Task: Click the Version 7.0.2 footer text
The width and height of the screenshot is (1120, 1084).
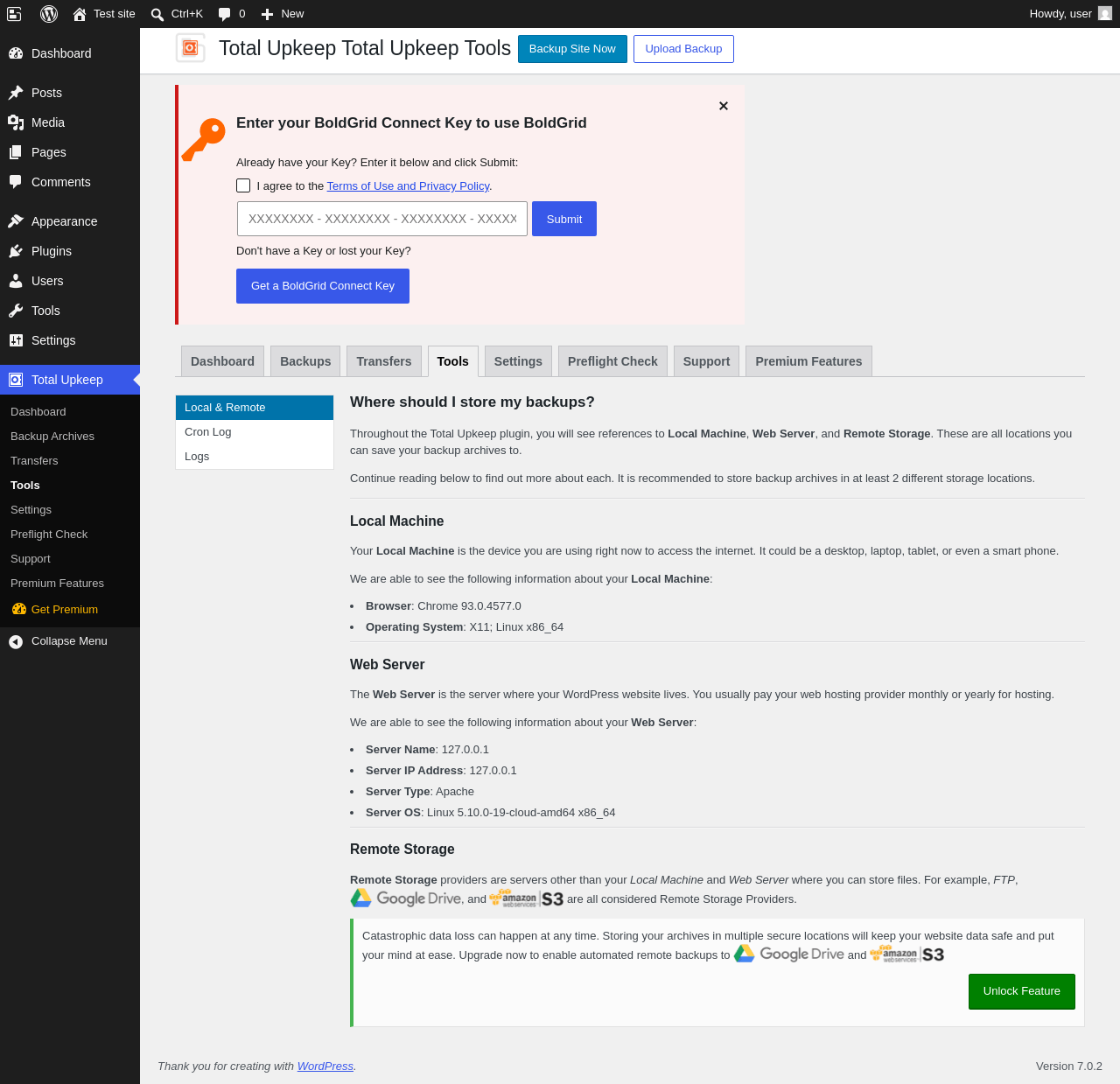Action: (1069, 1067)
